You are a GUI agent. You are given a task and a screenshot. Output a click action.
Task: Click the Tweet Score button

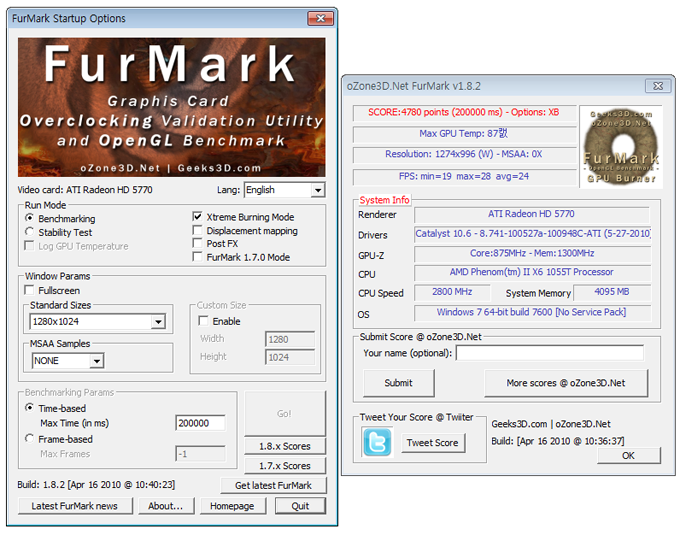(x=433, y=443)
